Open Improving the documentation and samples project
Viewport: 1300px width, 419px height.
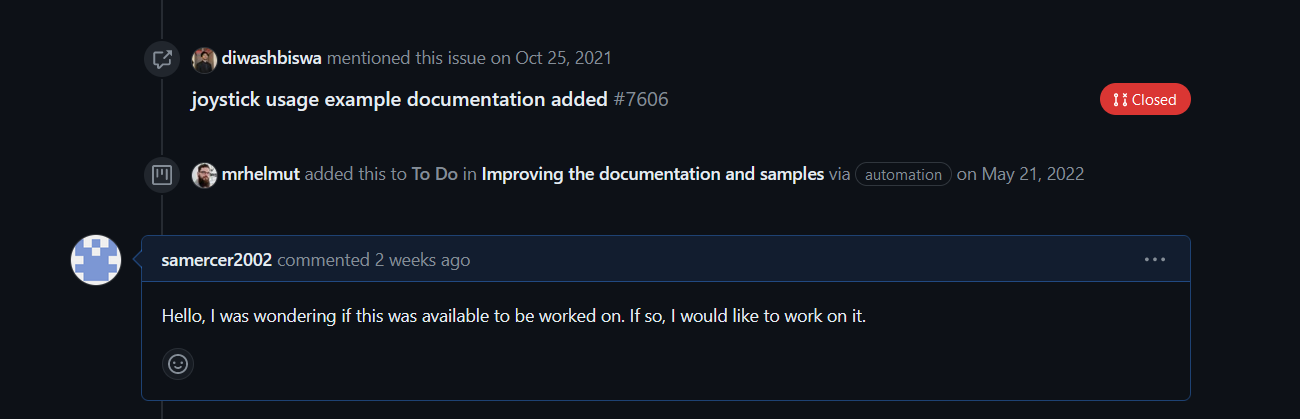point(653,174)
